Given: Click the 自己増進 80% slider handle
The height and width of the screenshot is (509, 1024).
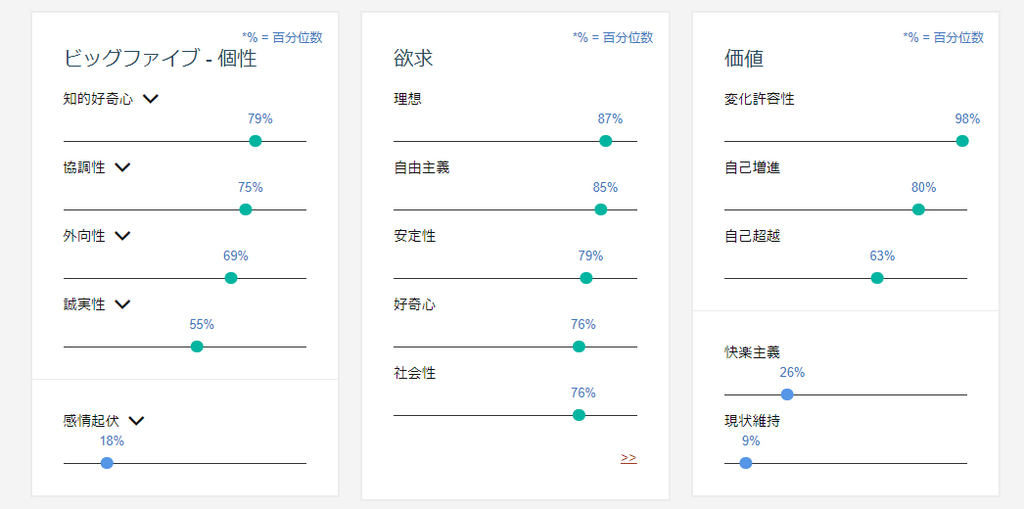Looking at the screenshot, I should coord(918,210).
